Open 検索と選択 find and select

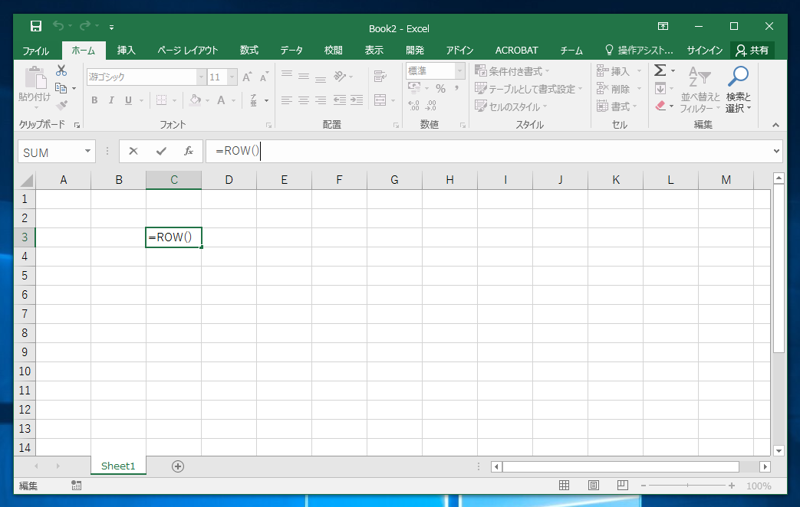[738, 90]
